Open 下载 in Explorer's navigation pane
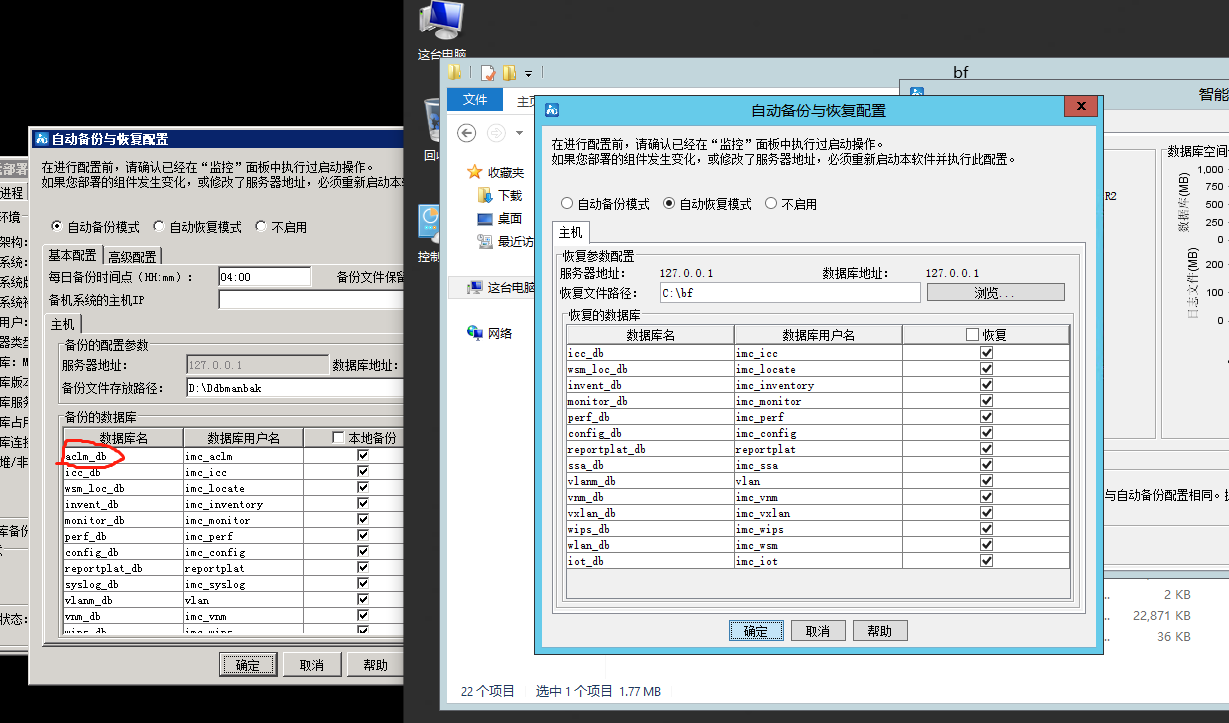Image resolution: width=1229 pixels, height=723 pixels. tap(500, 195)
